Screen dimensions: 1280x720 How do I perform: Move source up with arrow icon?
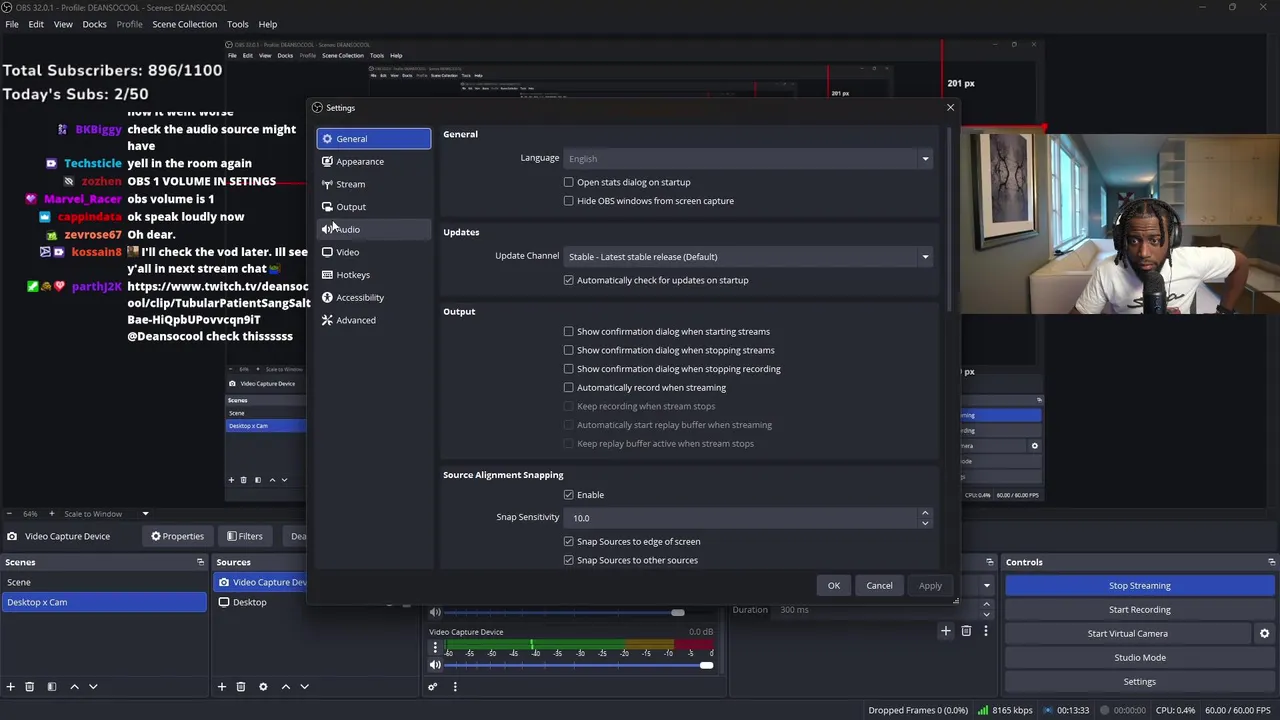pos(286,687)
